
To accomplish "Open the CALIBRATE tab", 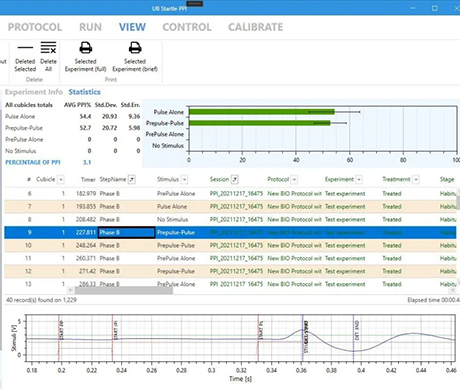I will point(256,27).
